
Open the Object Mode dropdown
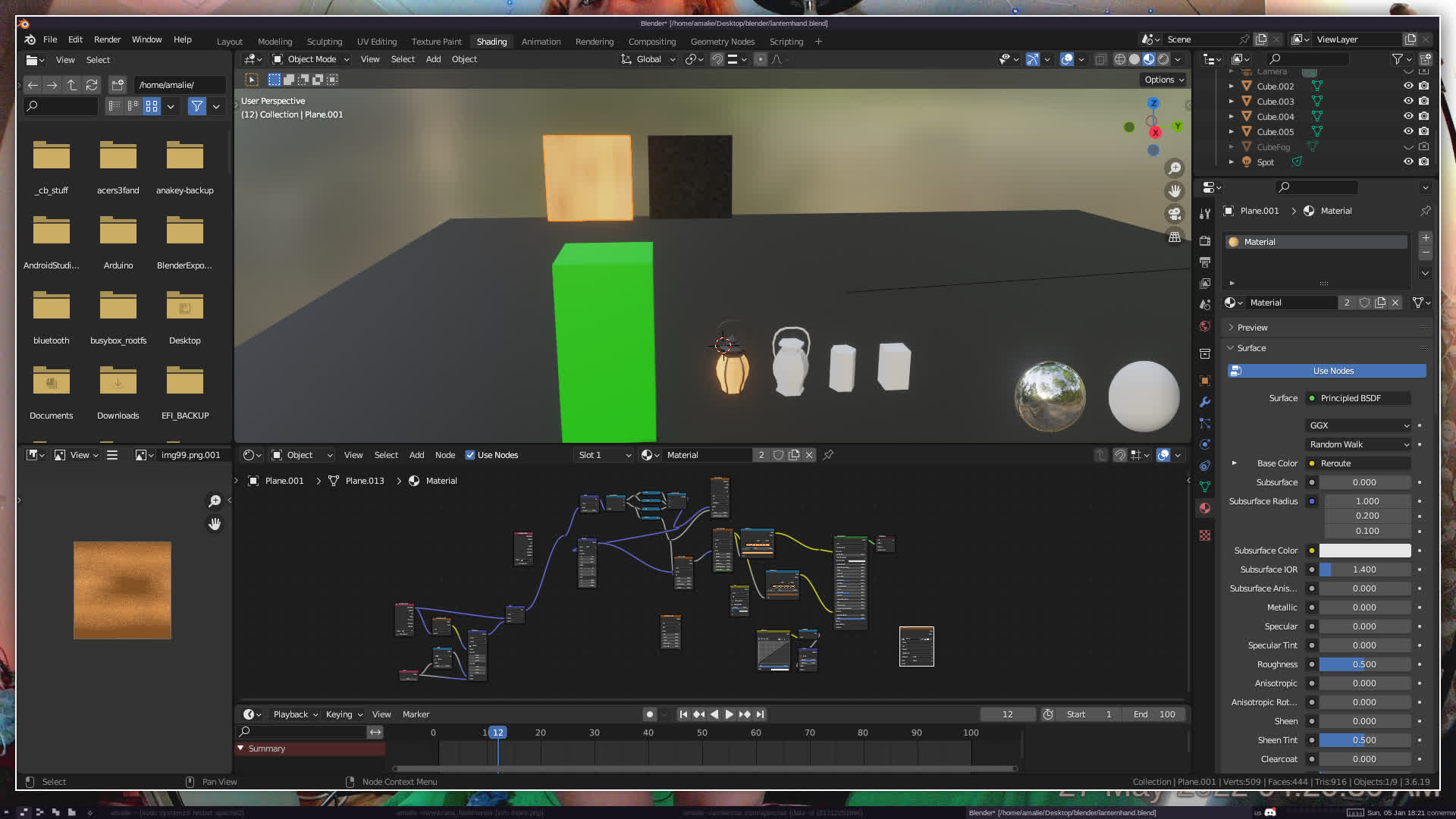point(311,59)
